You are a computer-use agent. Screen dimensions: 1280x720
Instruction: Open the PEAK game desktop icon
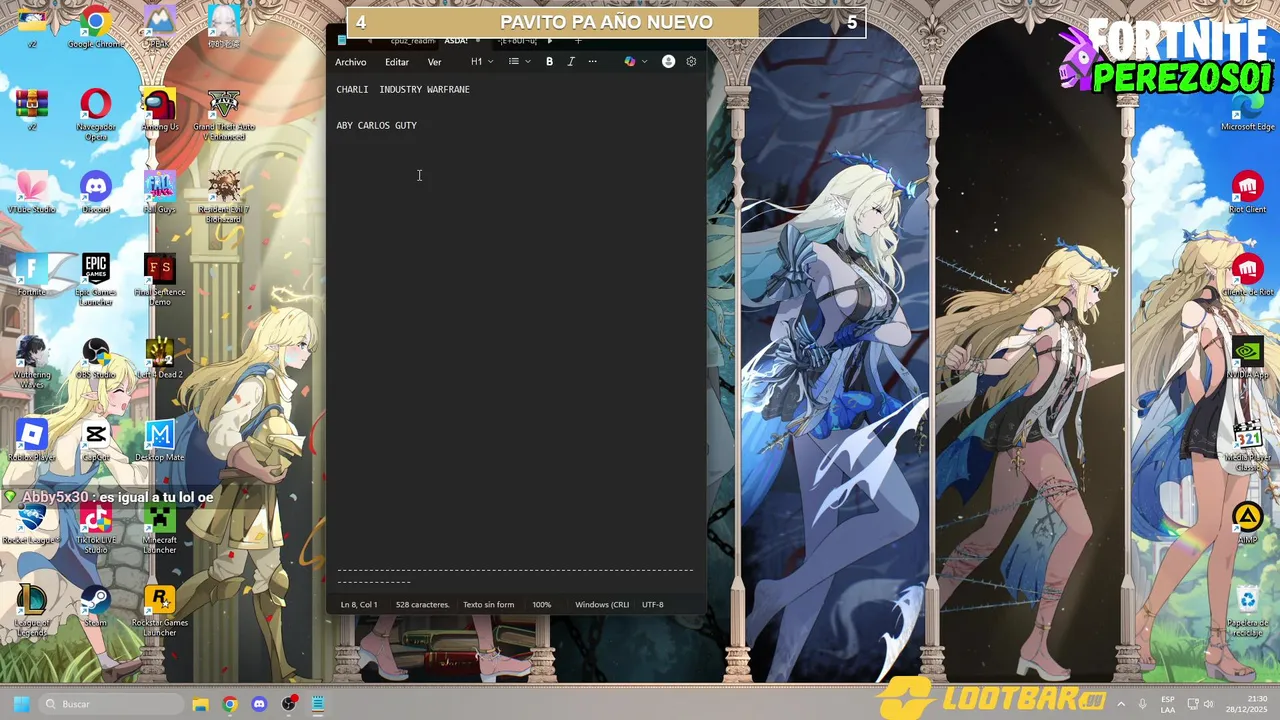[160, 27]
